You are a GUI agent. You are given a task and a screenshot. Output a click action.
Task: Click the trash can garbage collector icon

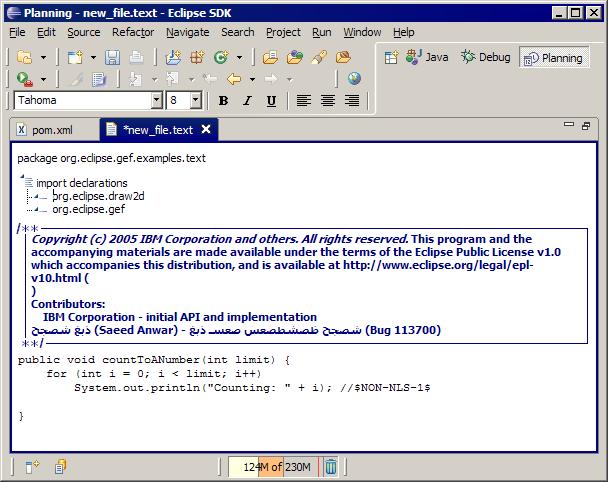(x=331, y=466)
